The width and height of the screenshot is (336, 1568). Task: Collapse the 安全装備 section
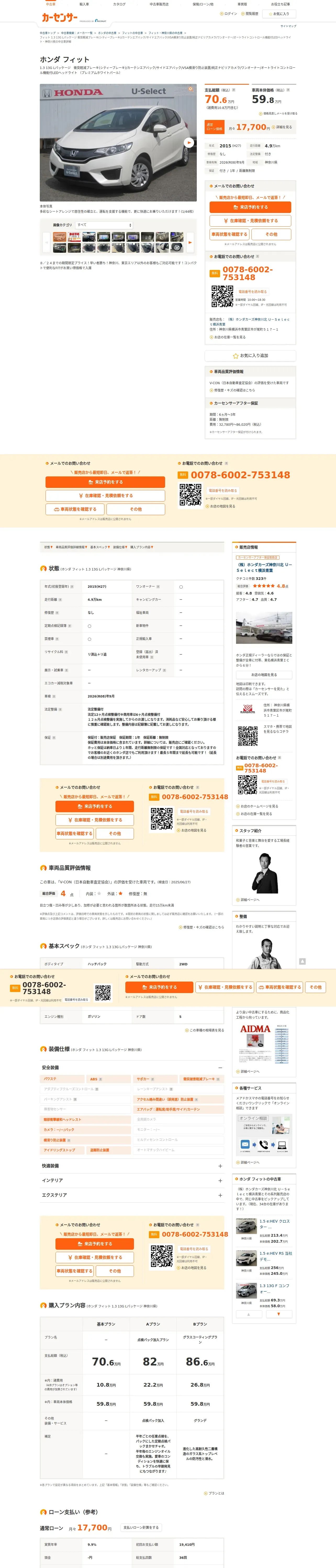click(220, 1068)
